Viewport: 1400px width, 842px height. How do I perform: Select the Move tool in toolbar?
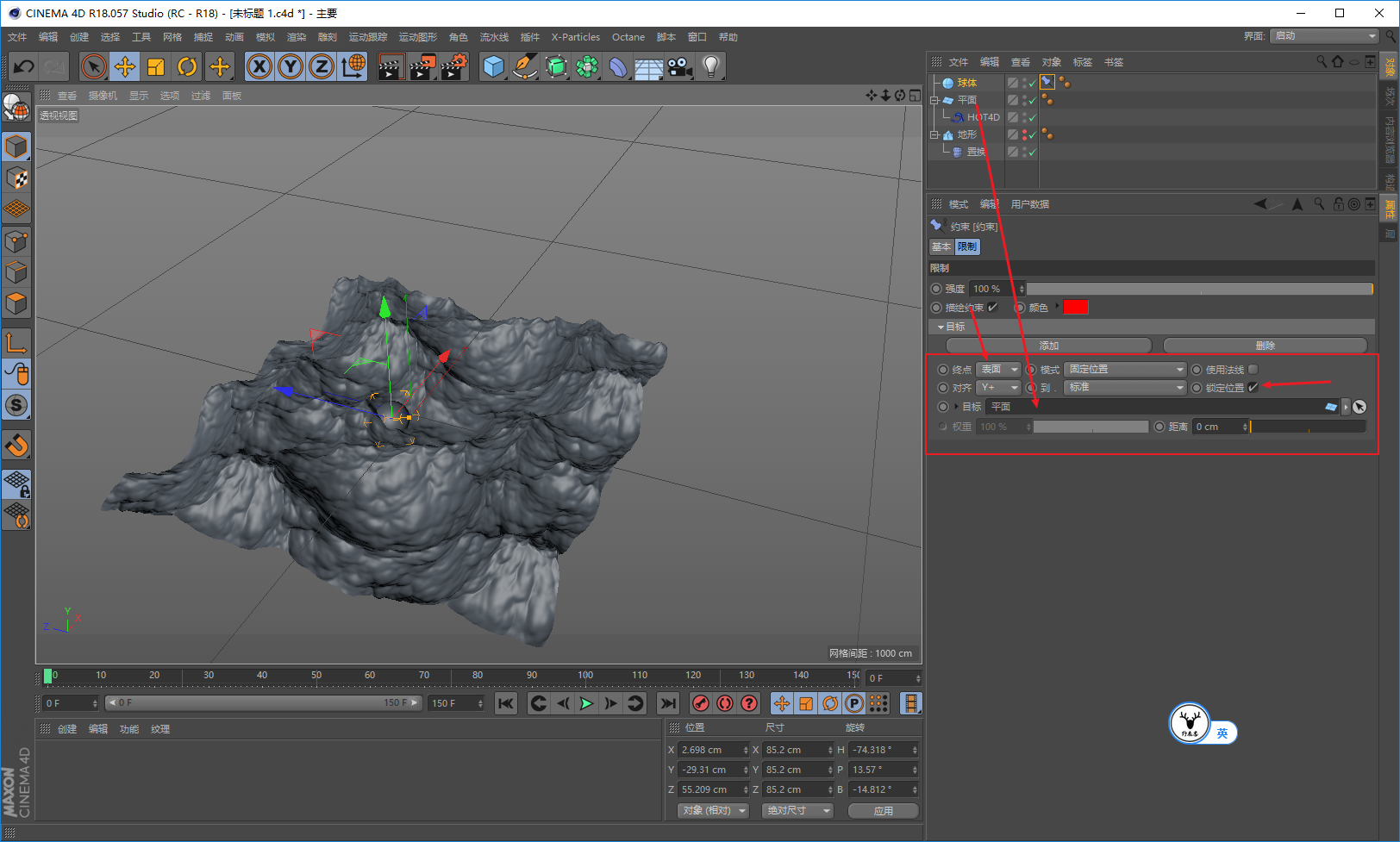tap(125, 66)
